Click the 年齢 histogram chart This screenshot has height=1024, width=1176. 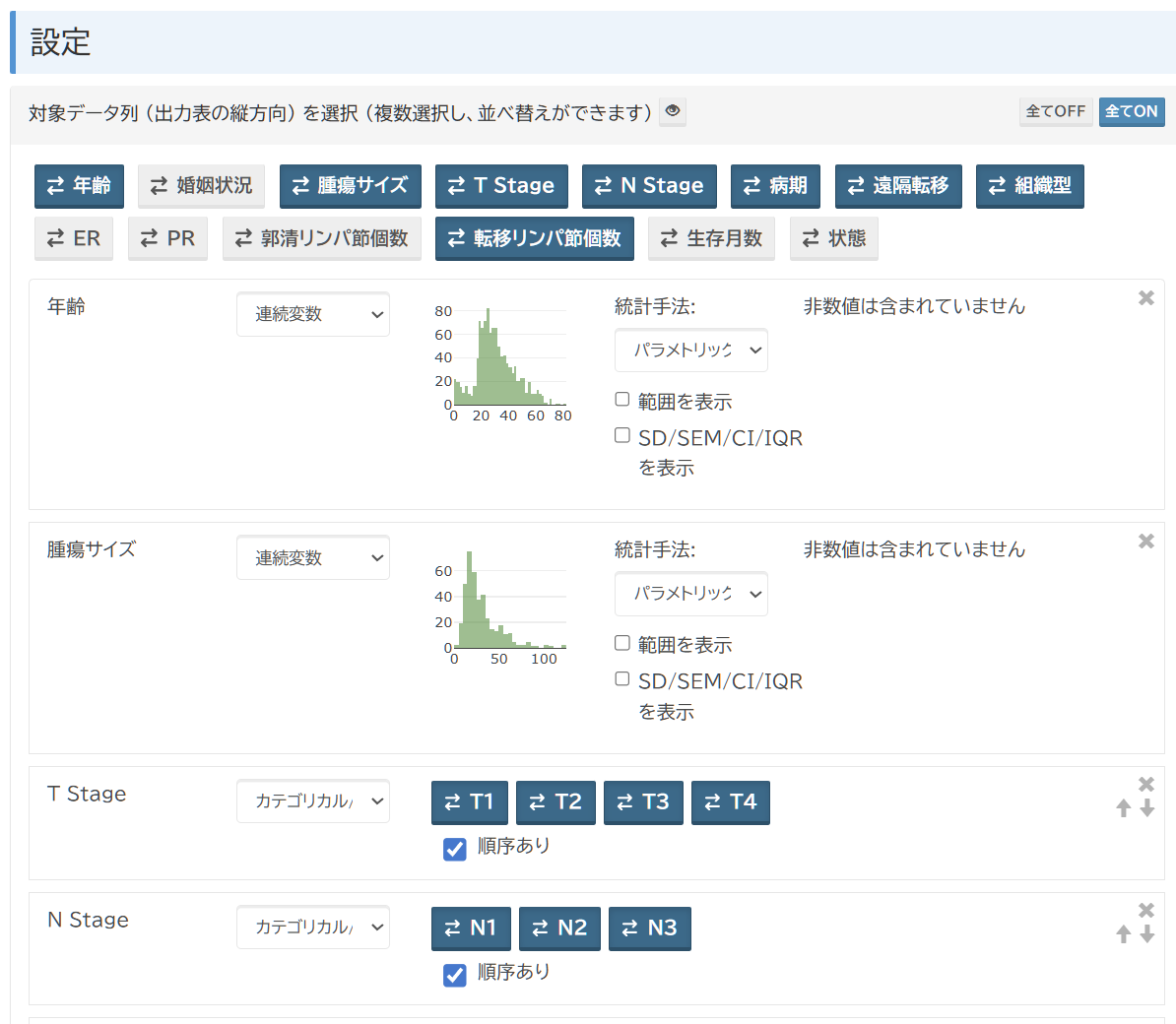[504, 360]
